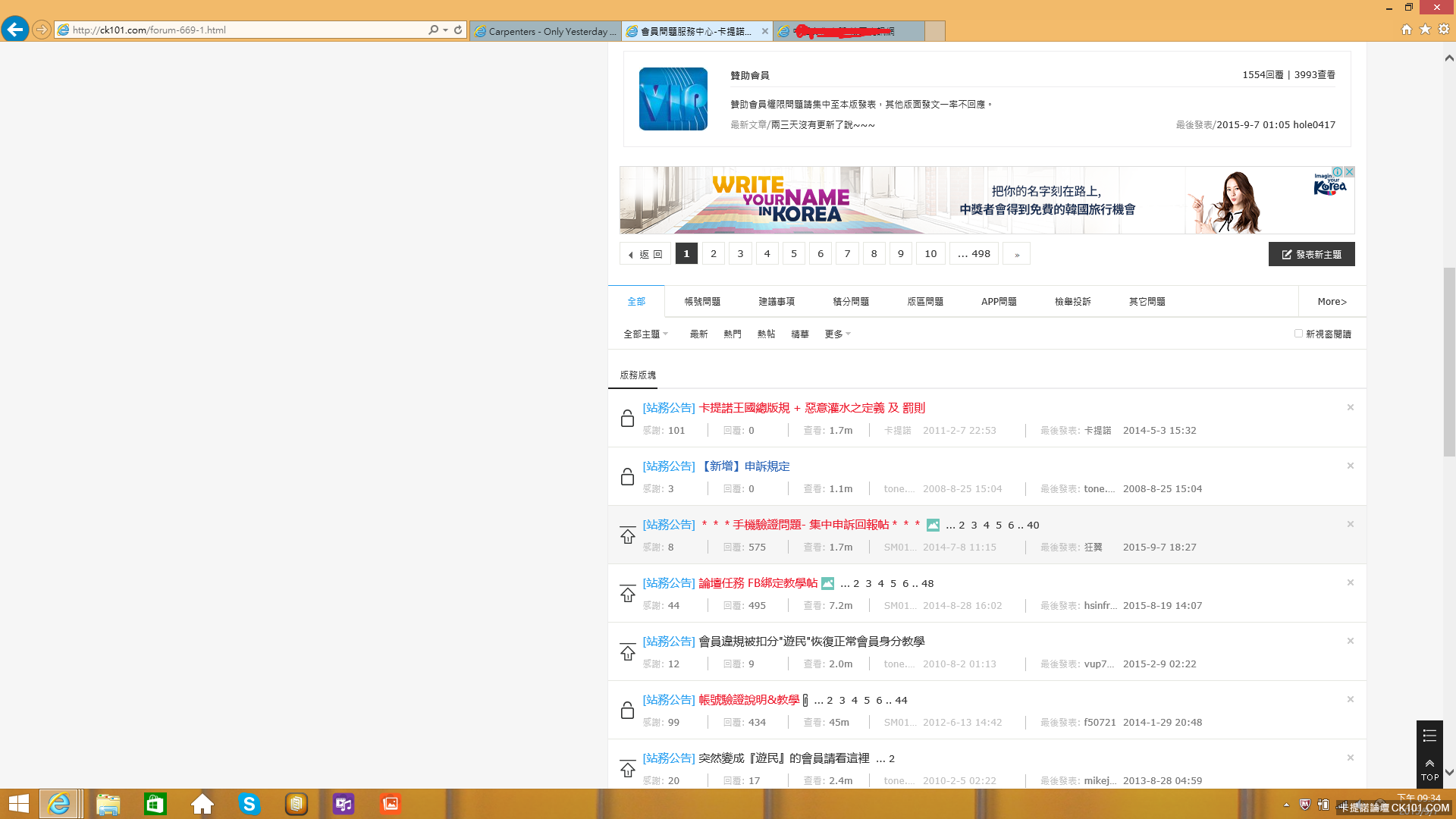The height and width of the screenshot is (819, 1456).
Task: Click the Write Your Name in Korea banner
Action: pyautogui.click(x=987, y=200)
